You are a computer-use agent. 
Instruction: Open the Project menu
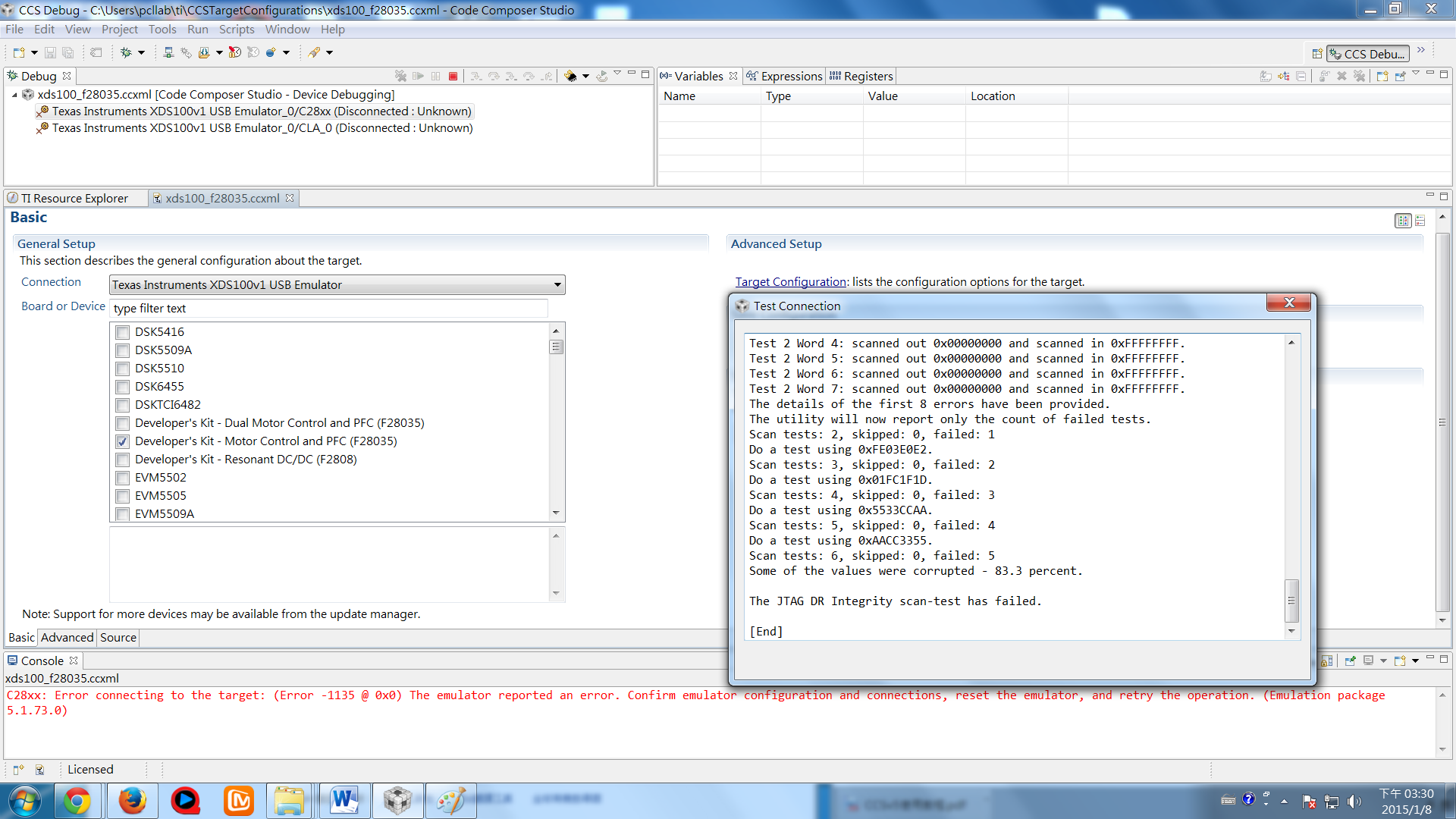tap(120, 29)
